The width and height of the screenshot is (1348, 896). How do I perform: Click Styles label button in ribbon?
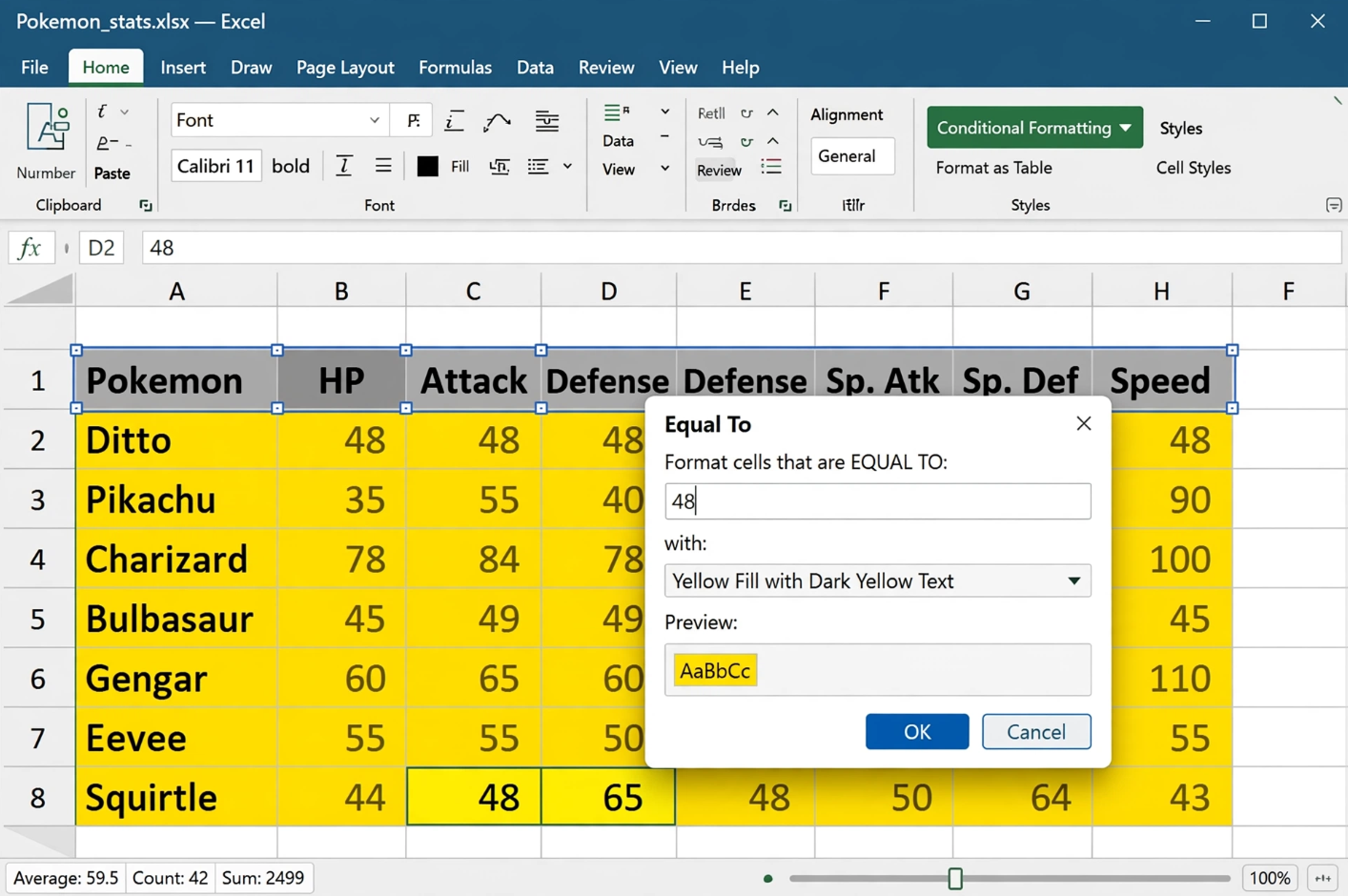(1180, 128)
